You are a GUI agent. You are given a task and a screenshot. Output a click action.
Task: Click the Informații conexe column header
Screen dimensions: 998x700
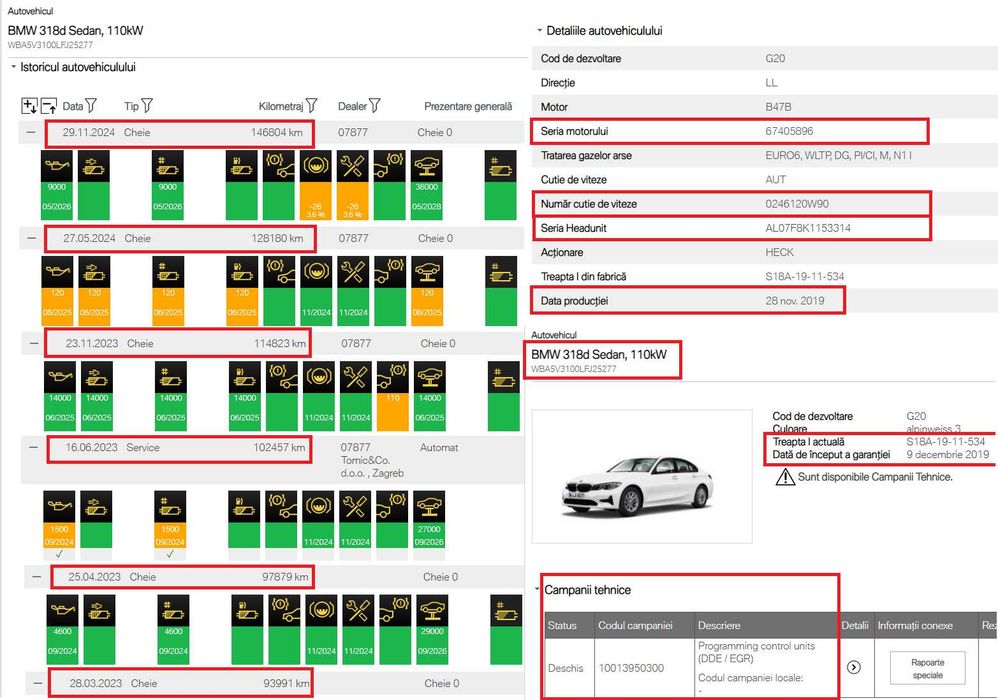pyautogui.click(x=915, y=626)
